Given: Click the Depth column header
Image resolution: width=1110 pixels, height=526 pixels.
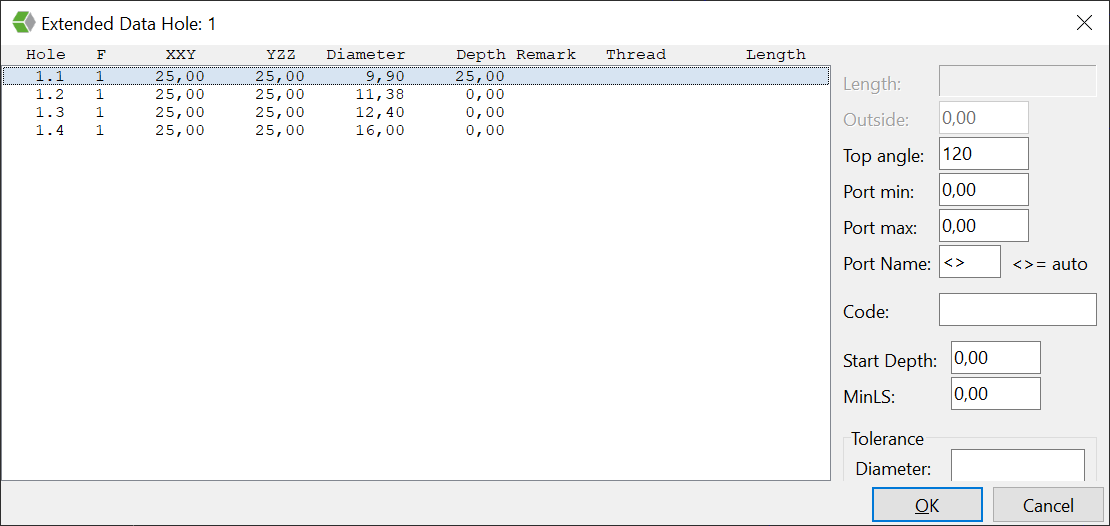Looking at the screenshot, I should click(x=481, y=55).
